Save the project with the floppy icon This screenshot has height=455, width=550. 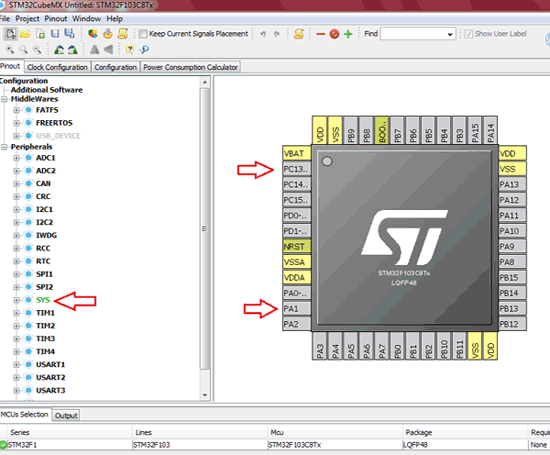55,34
